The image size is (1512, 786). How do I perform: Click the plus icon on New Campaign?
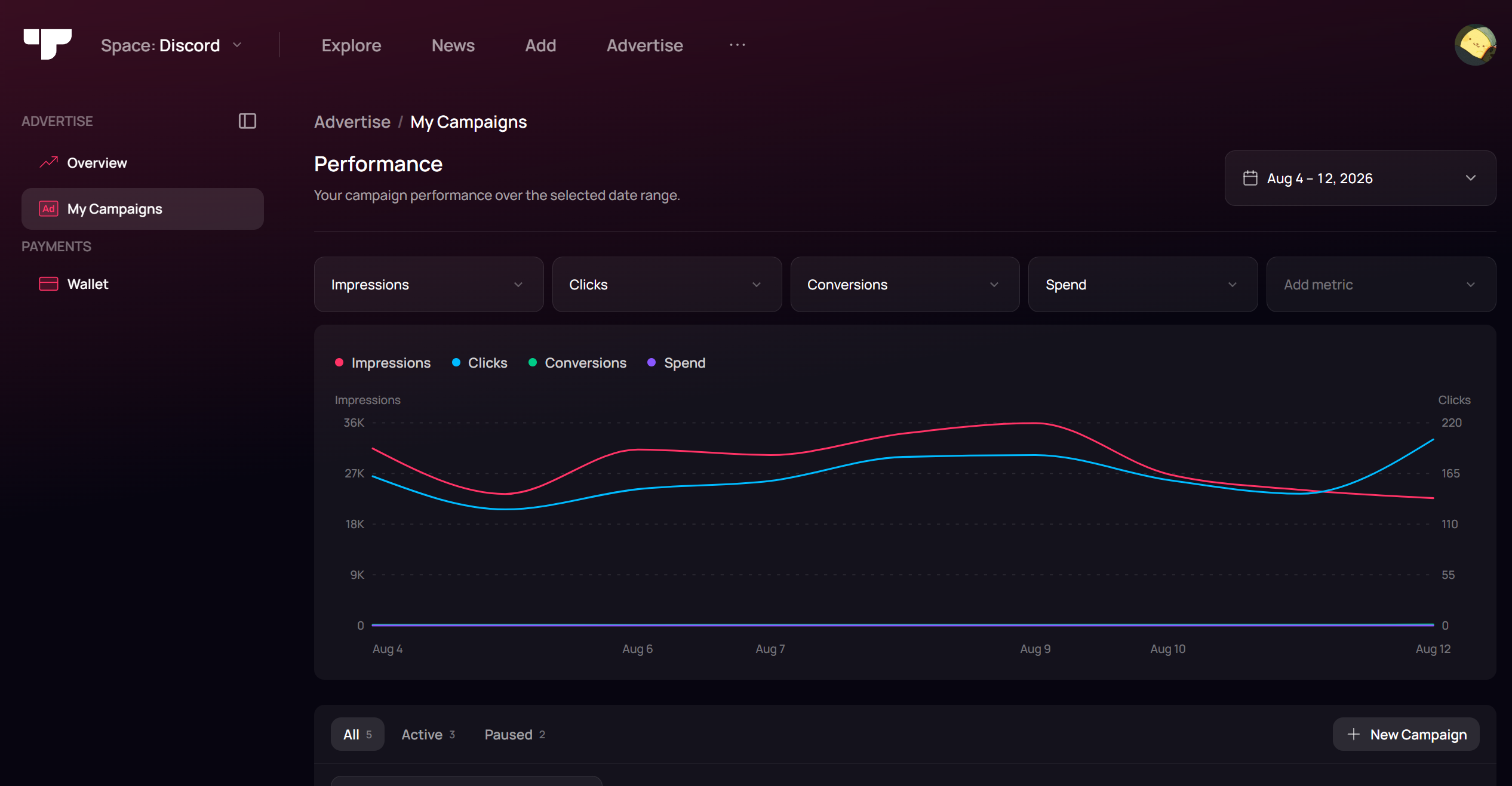click(1353, 734)
